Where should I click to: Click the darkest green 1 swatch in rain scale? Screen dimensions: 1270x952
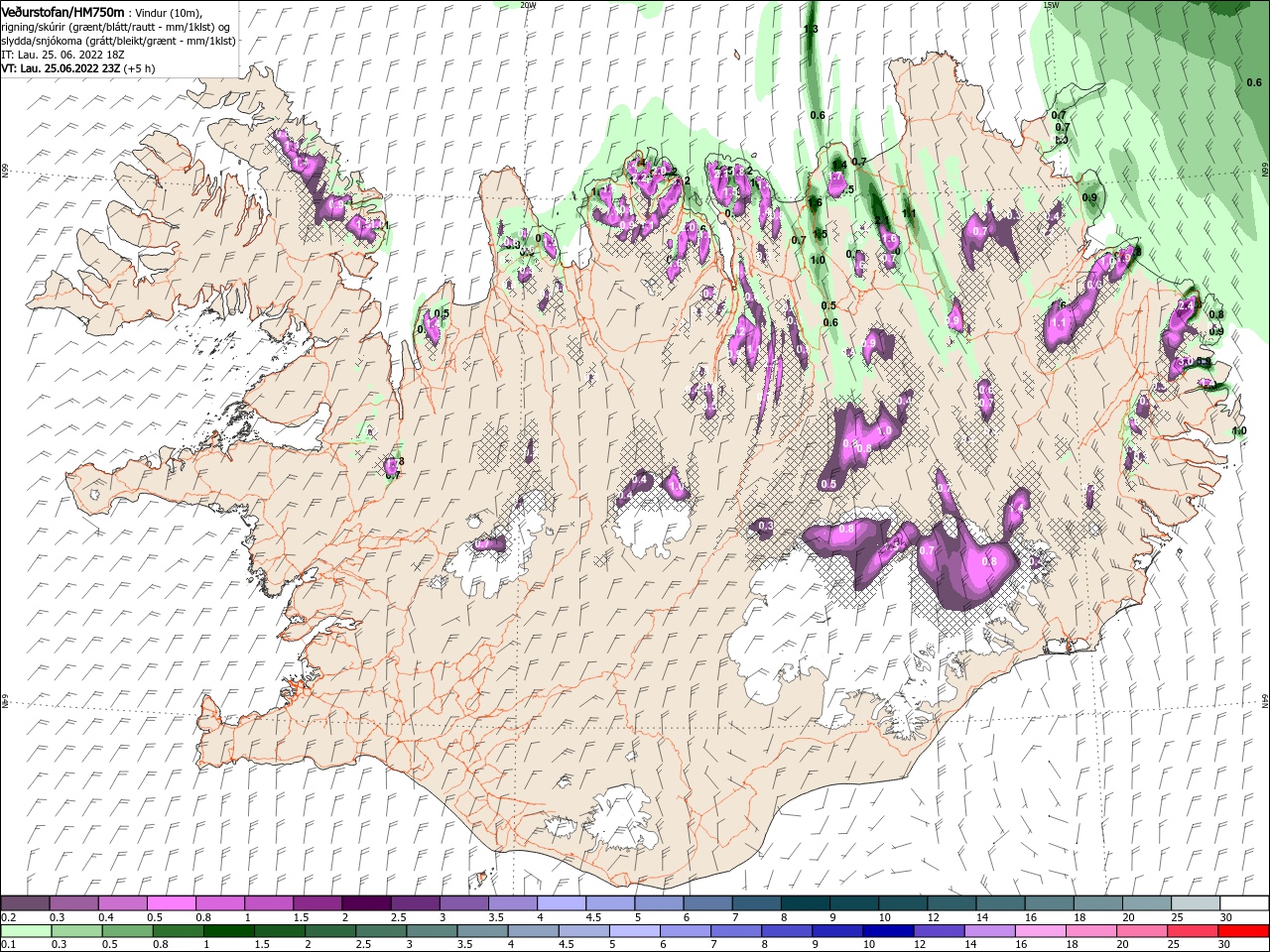(x=228, y=931)
